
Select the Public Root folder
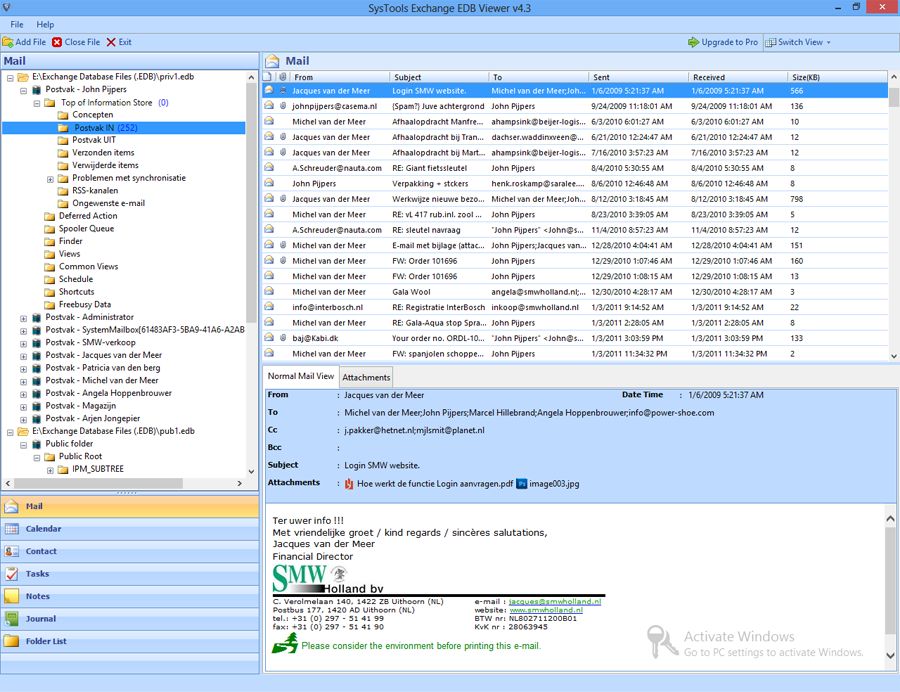(x=80, y=456)
